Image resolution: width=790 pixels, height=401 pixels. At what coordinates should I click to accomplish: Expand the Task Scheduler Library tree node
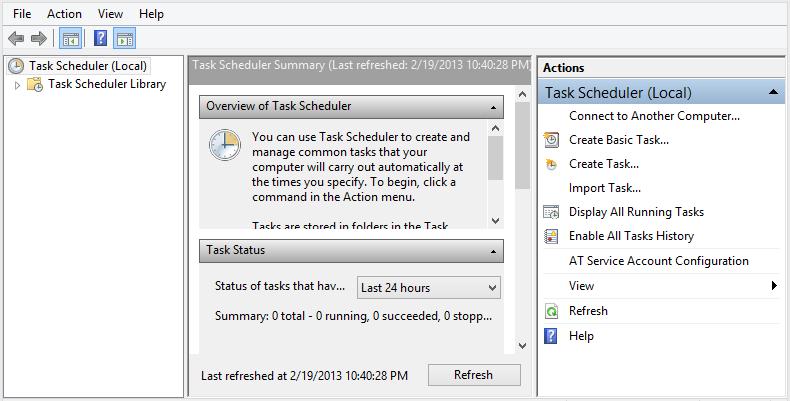[17, 85]
